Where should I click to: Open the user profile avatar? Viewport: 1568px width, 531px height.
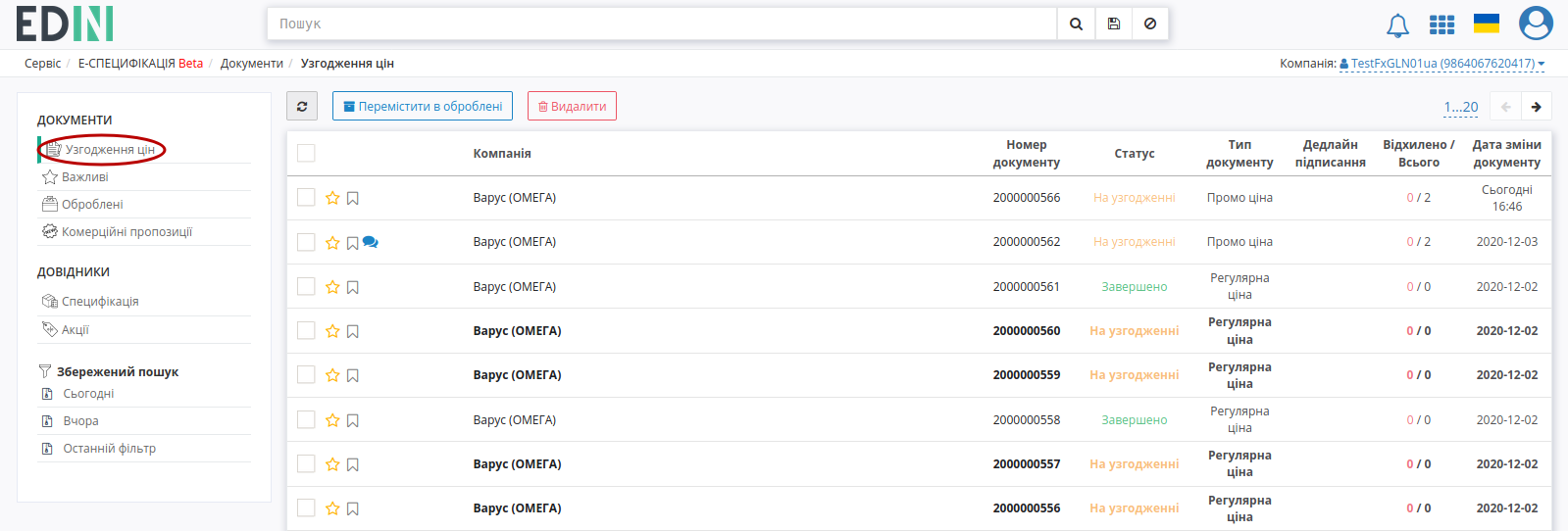(x=1536, y=24)
